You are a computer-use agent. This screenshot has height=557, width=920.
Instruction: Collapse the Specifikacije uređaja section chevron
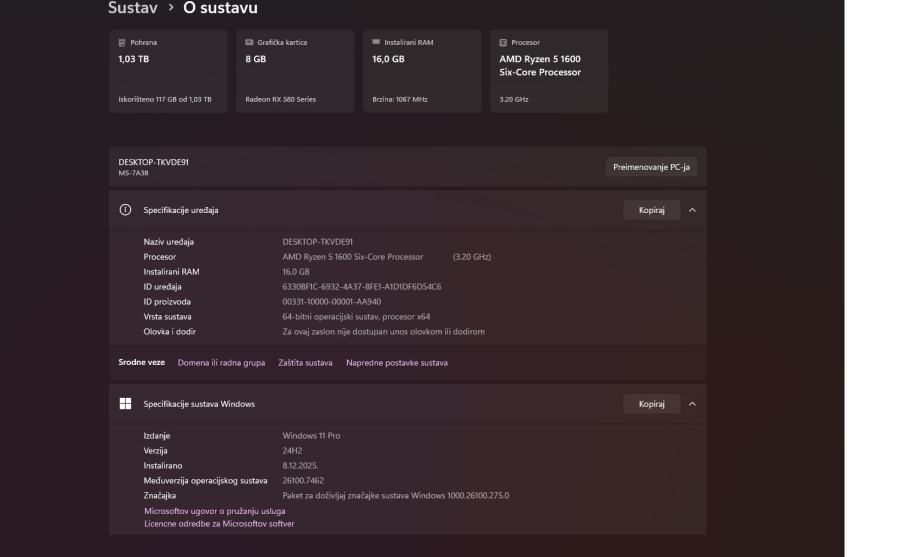[692, 210]
